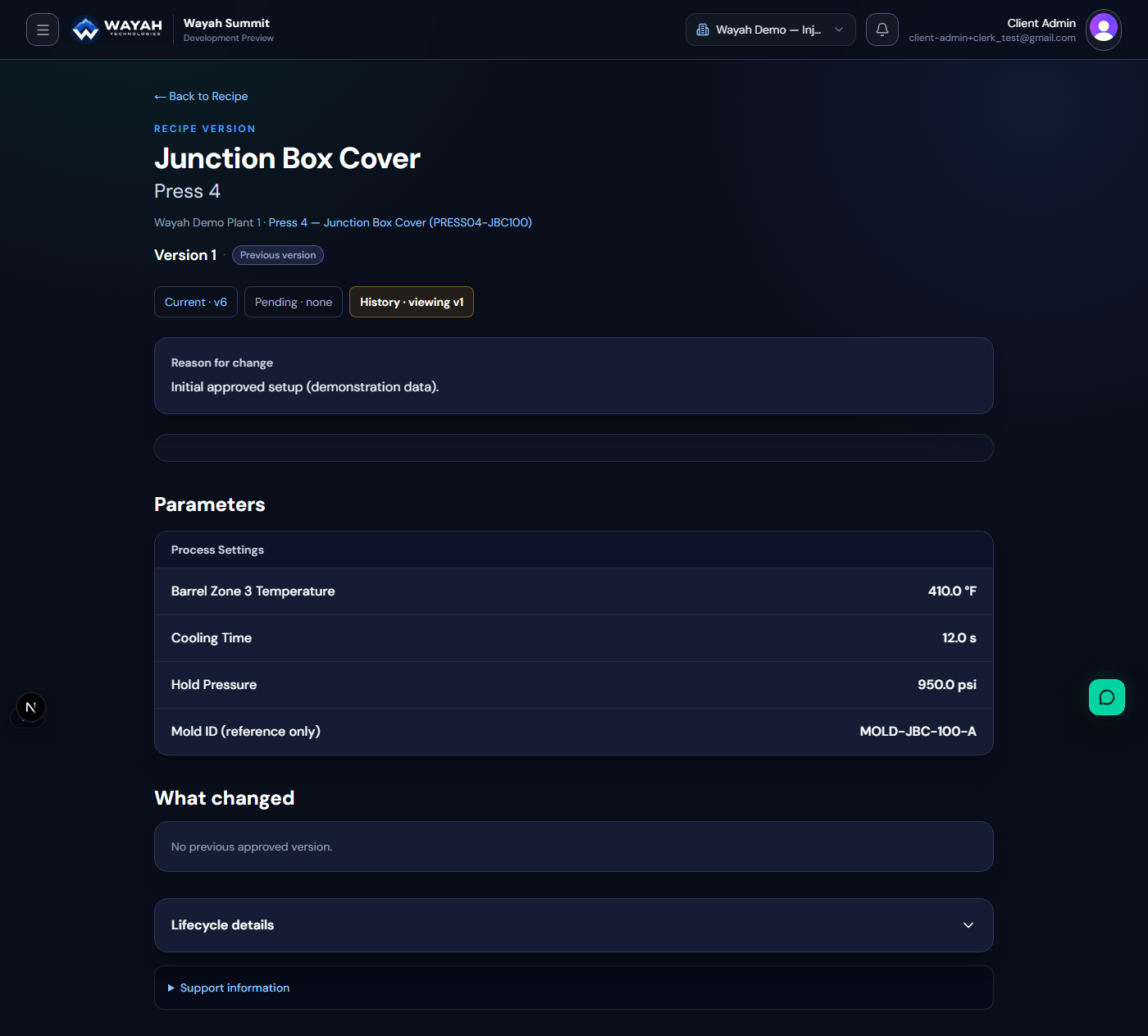
Task: Click the Client Admin name
Action: pos(1041,23)
